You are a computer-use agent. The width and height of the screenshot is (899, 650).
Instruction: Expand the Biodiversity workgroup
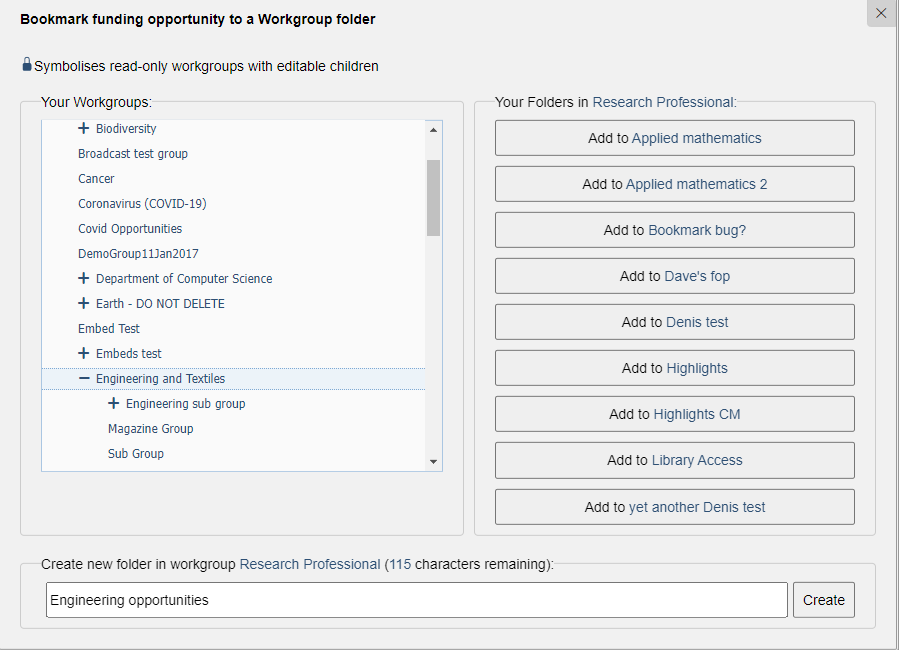pyautogui.click(x=84, y=129)
